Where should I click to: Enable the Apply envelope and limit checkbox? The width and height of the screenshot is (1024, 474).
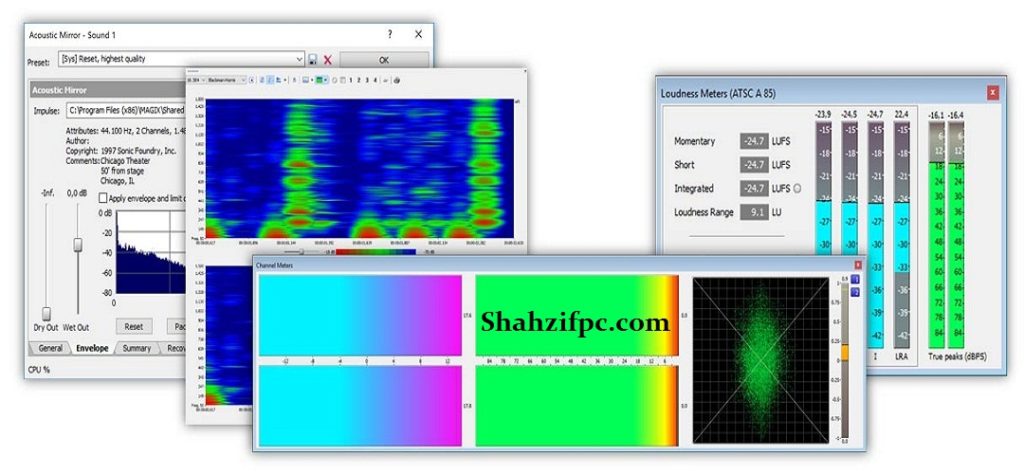(x=103, y=198)
